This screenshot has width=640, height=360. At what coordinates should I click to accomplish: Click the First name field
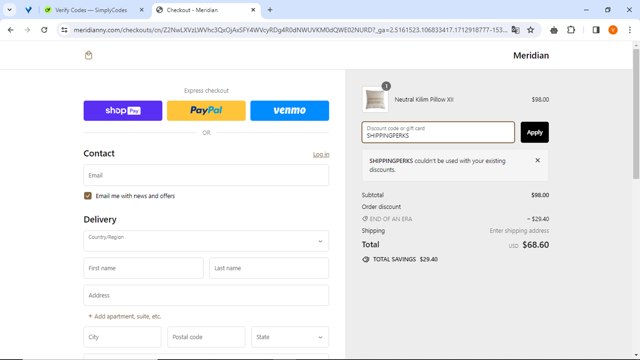143,268
